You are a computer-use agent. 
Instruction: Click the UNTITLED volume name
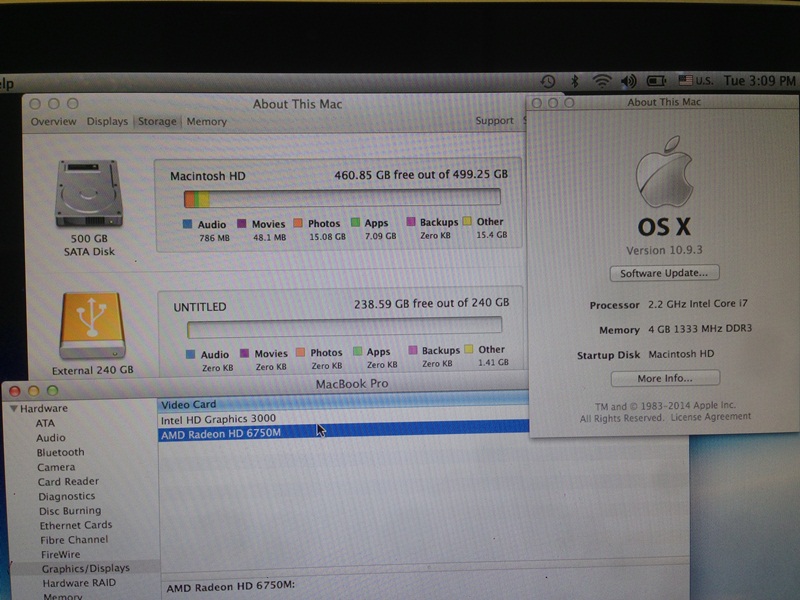[x=199, y=307]
